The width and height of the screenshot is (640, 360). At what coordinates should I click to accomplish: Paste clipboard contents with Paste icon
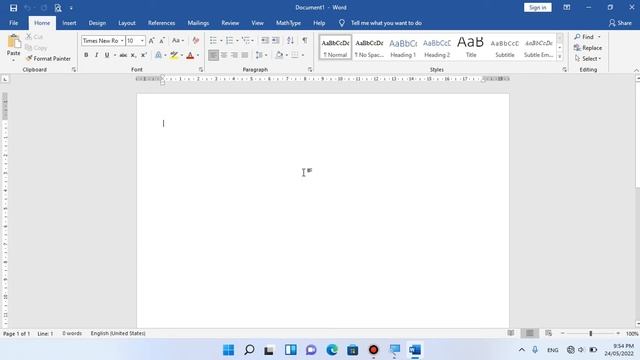click(x=13, y=42)
